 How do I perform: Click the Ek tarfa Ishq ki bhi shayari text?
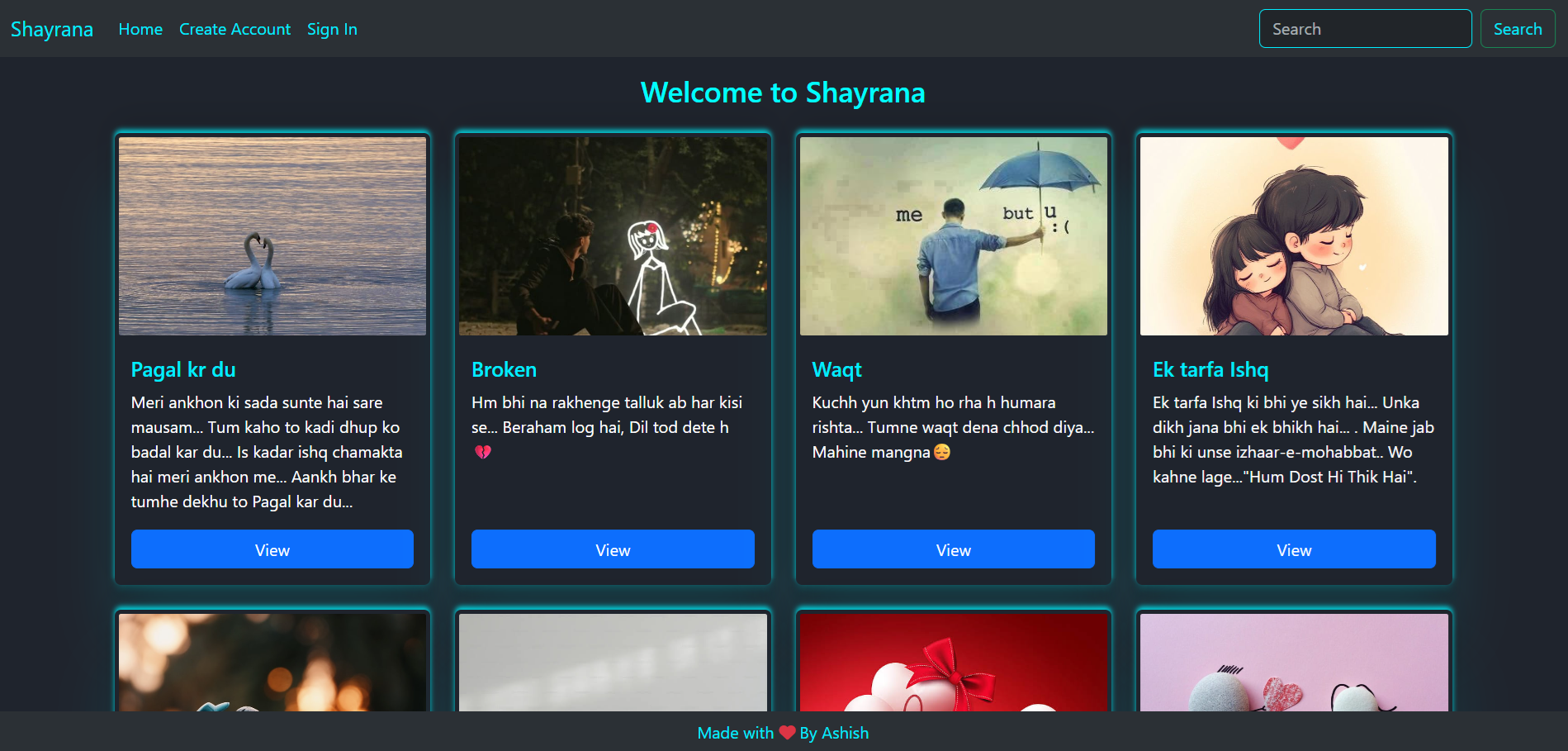pos(1294,440)
